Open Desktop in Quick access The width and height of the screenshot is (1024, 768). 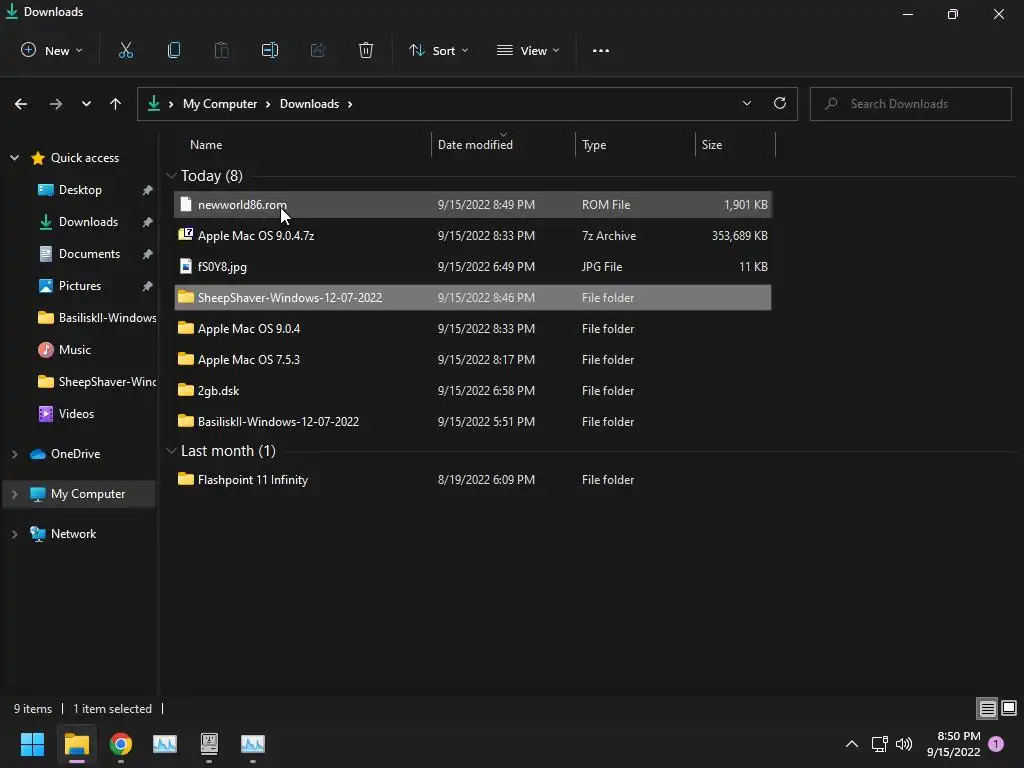pos(80,190)
